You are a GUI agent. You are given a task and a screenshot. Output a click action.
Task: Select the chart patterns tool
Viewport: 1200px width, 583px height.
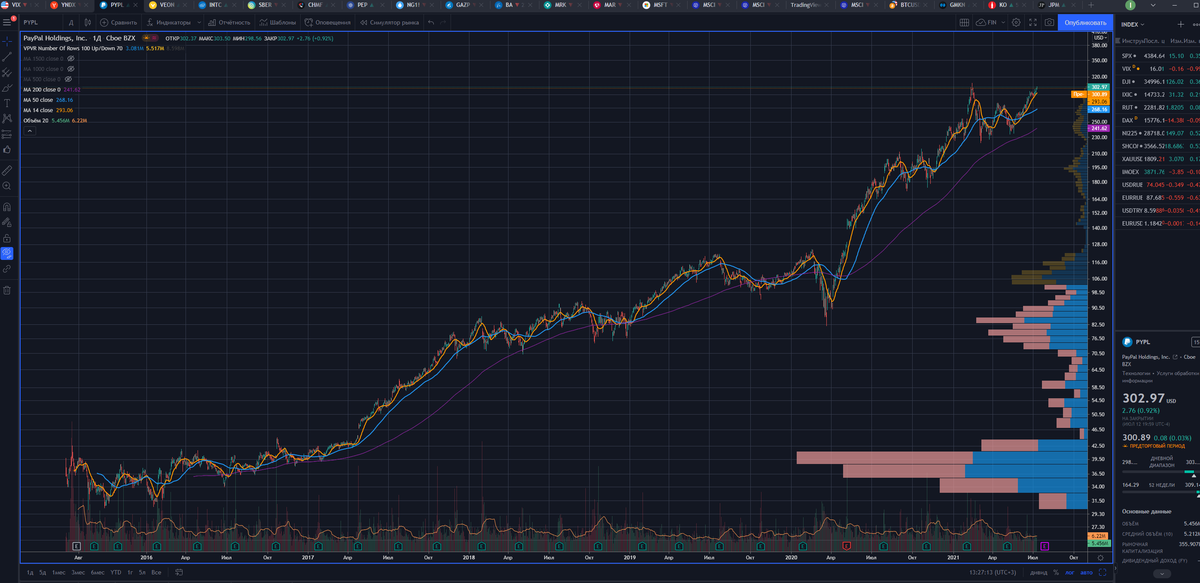tap(7, 117)
